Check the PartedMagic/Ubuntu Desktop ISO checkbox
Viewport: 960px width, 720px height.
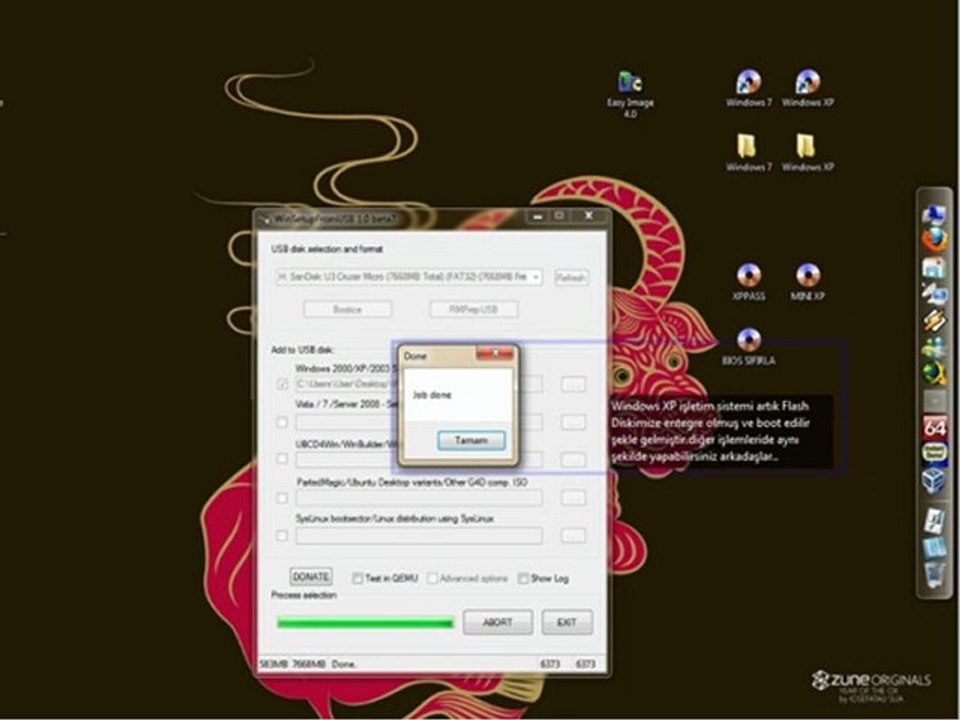[282, 498]
